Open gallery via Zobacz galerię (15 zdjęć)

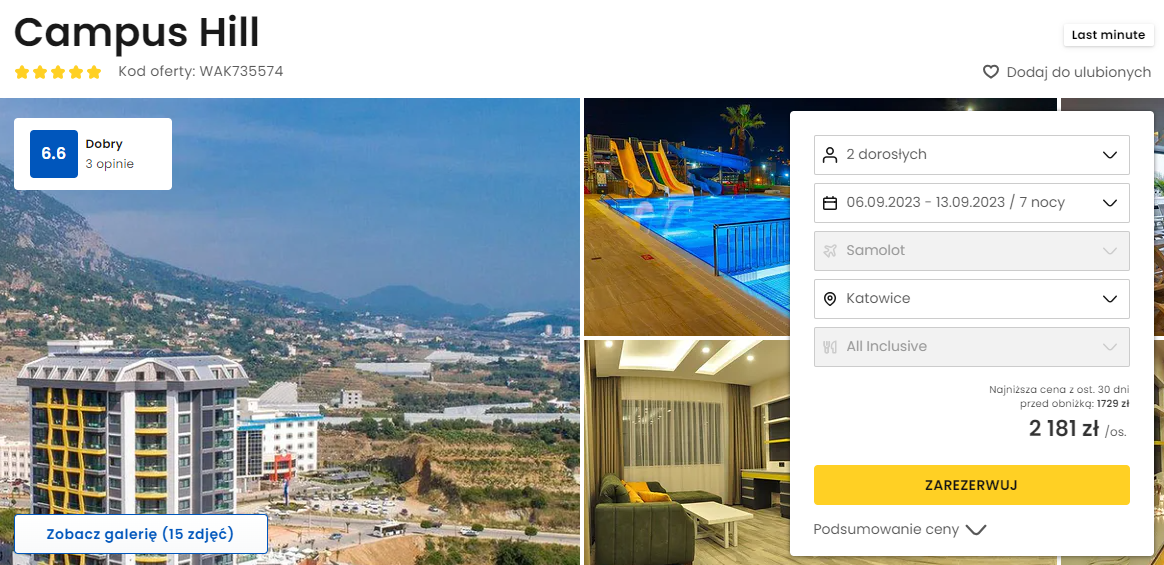coord(140,534)
